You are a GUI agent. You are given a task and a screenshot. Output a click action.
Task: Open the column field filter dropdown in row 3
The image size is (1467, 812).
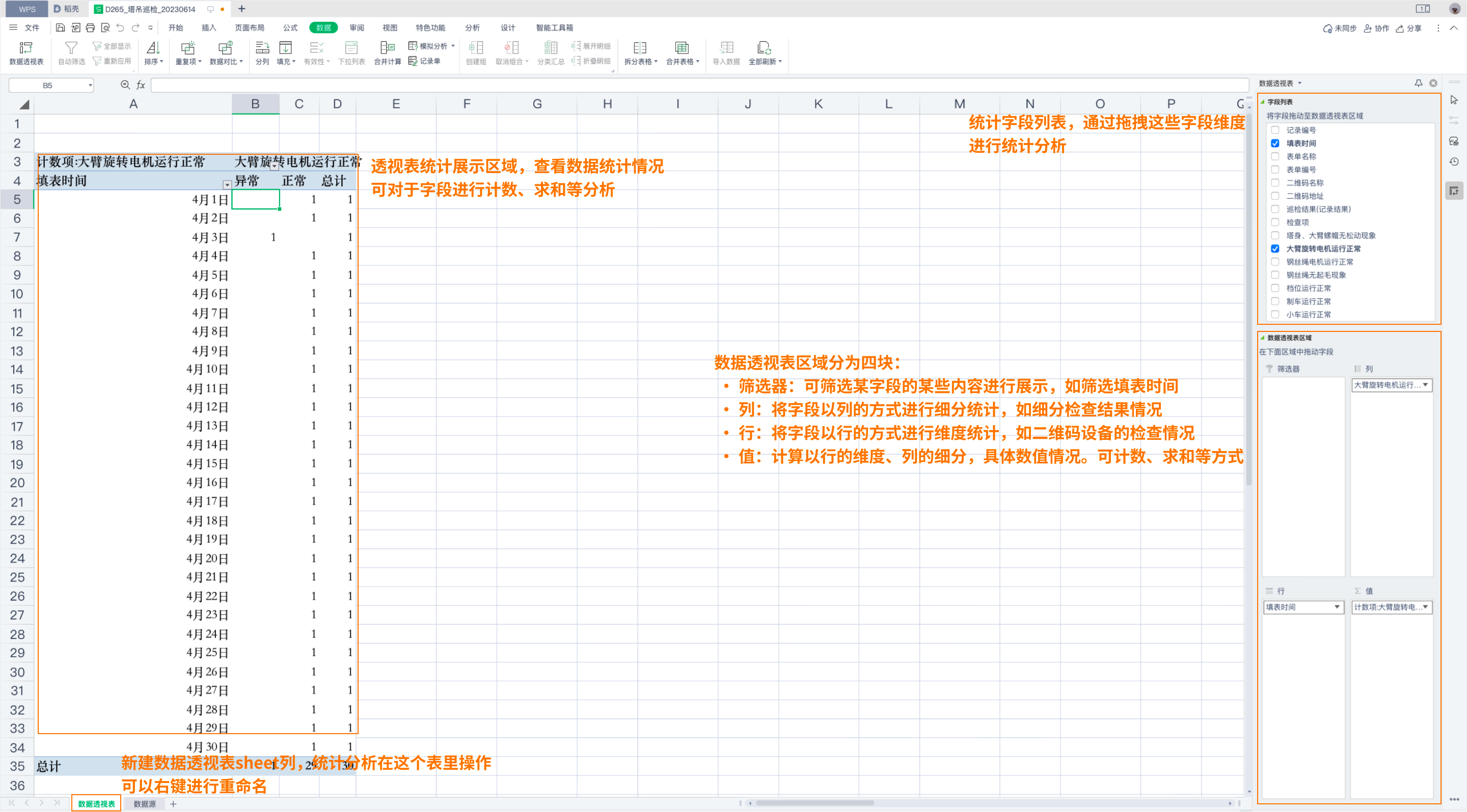pyautogui.click(x=275, y=166)
